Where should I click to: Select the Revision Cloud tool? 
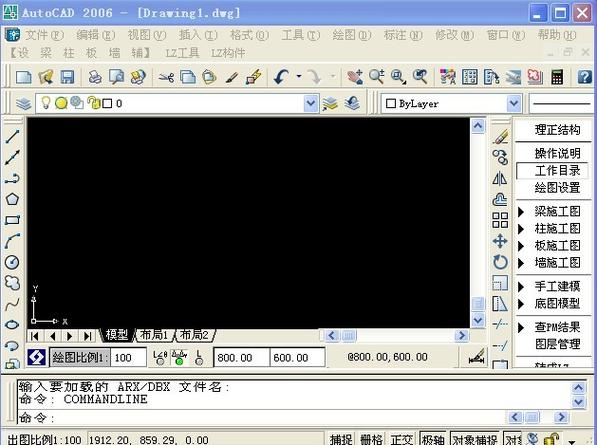pos(12,283)
